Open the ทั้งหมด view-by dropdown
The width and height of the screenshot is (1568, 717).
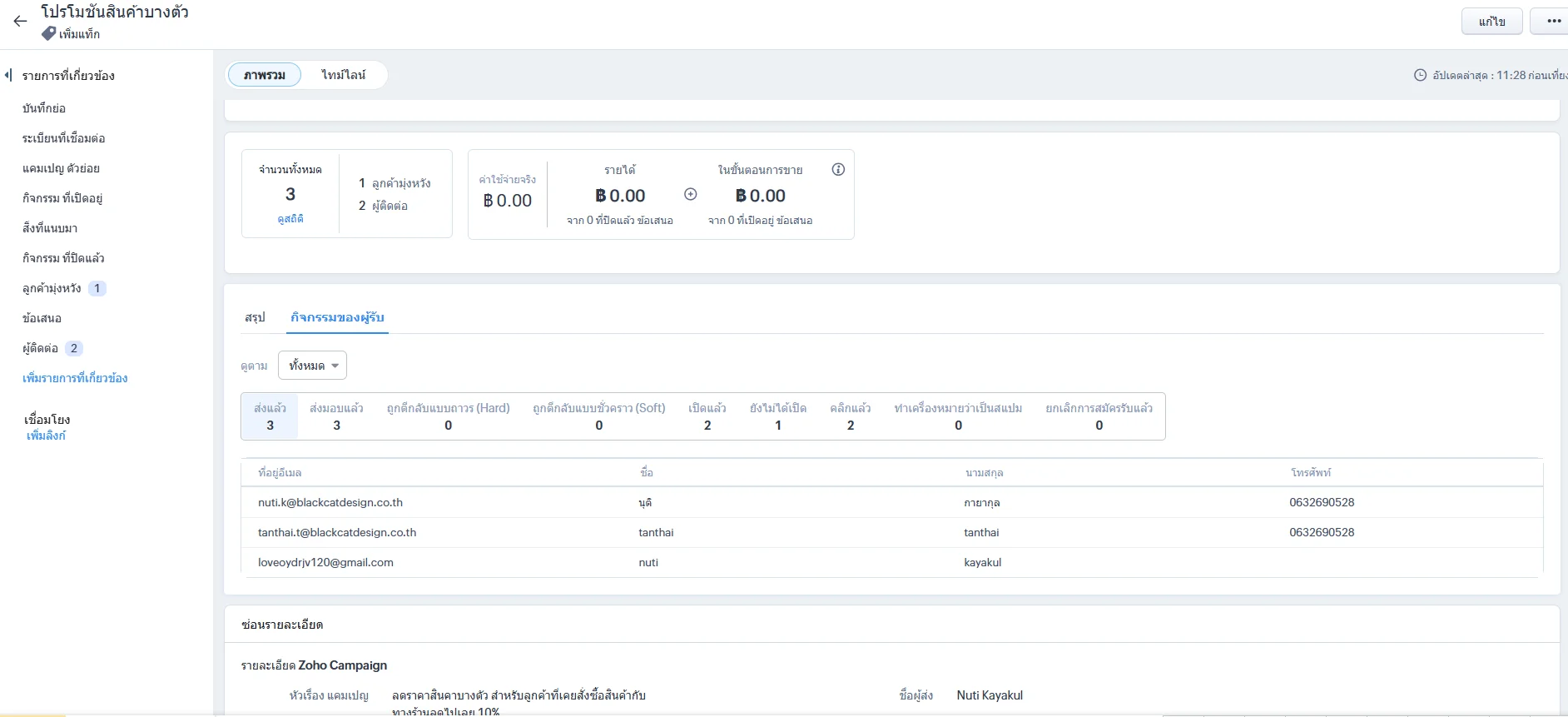pos(313,366)
